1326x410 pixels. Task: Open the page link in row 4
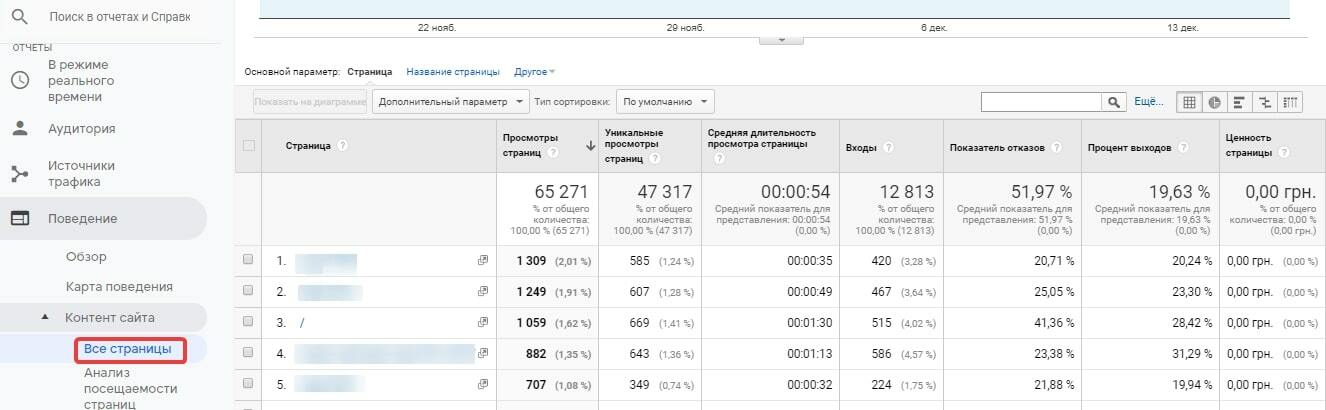(x=385, y=352)
